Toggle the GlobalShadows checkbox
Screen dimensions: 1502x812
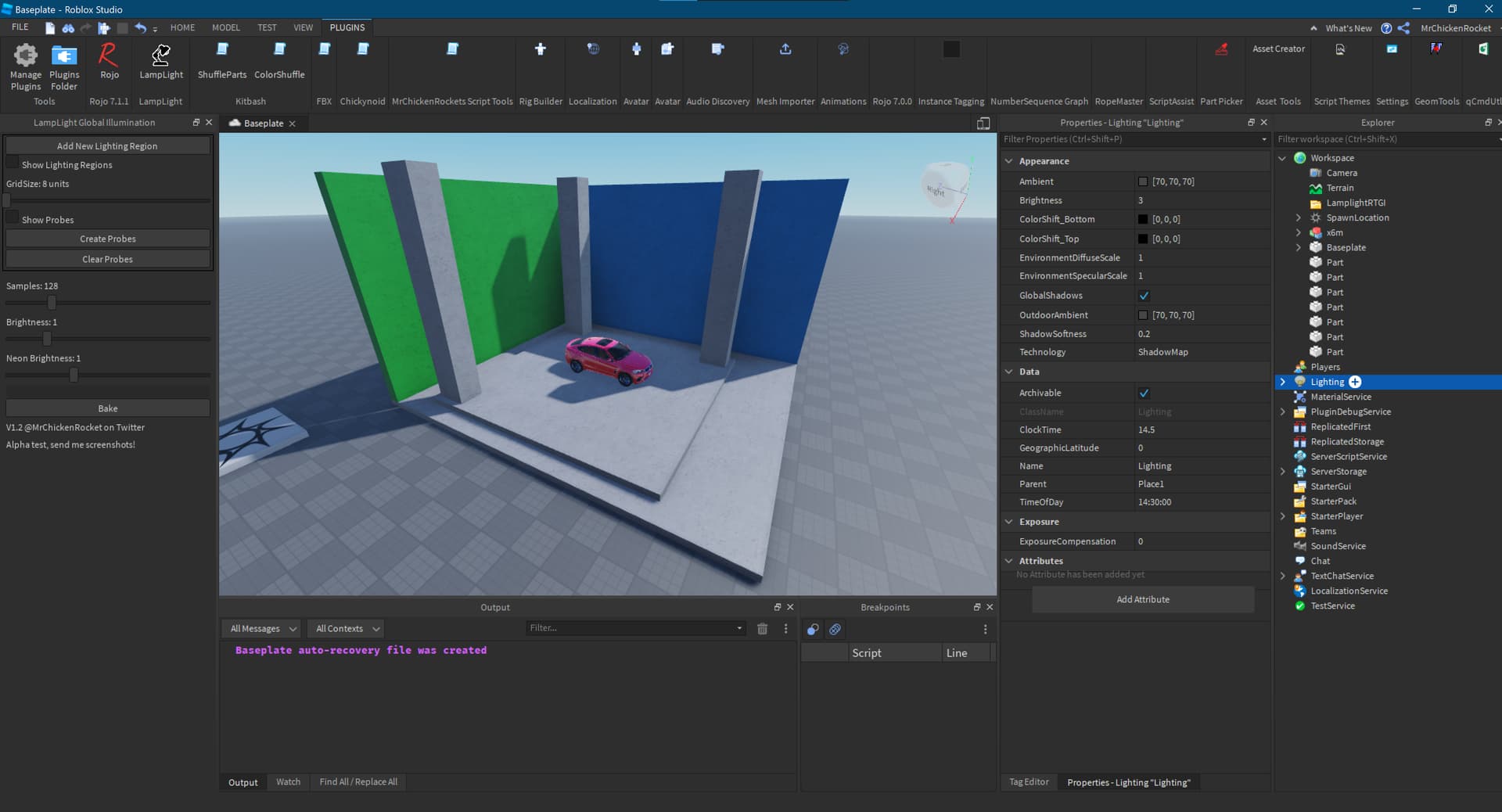[1144, 296]
